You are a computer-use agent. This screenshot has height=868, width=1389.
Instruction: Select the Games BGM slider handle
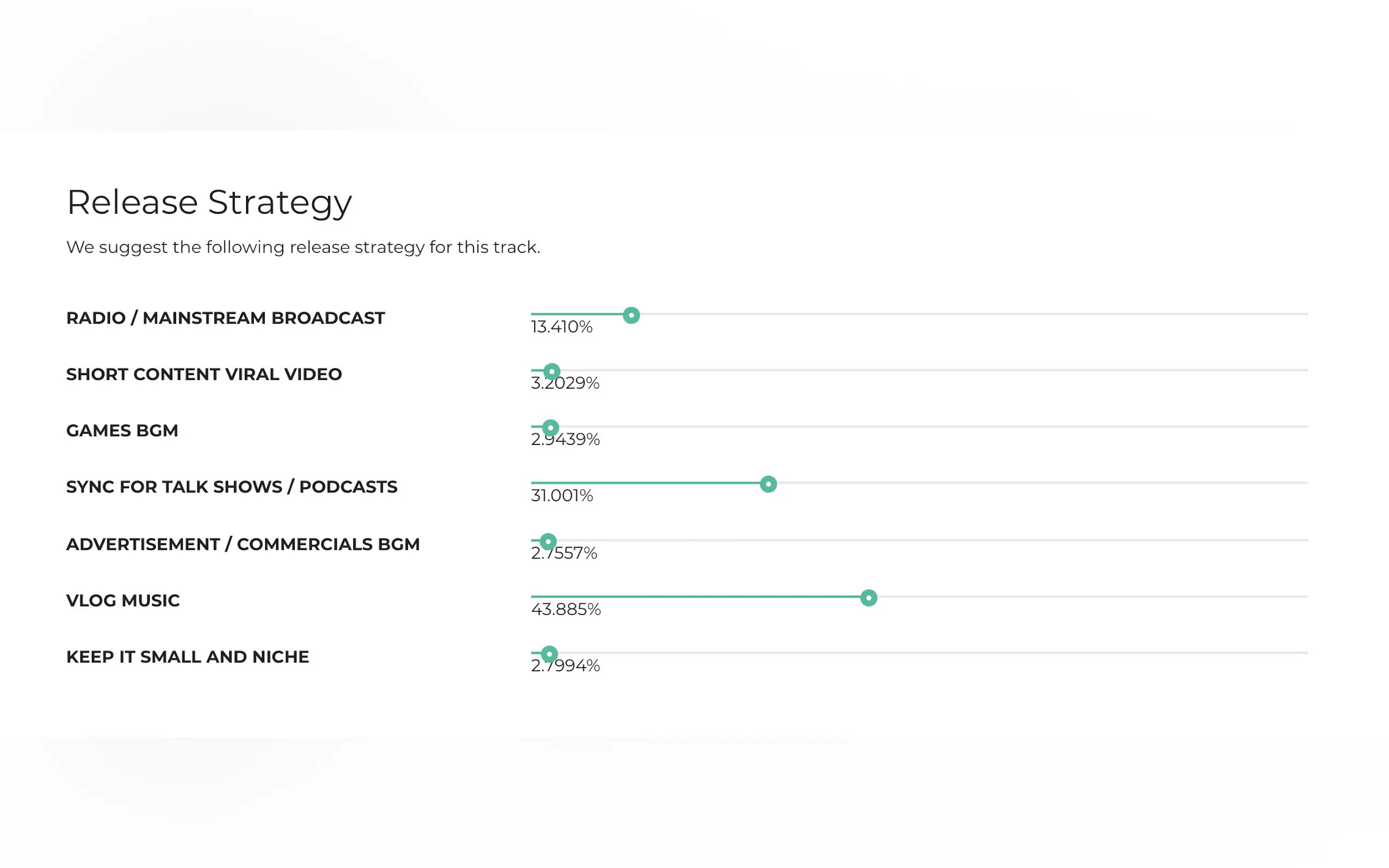coord(551,427)
